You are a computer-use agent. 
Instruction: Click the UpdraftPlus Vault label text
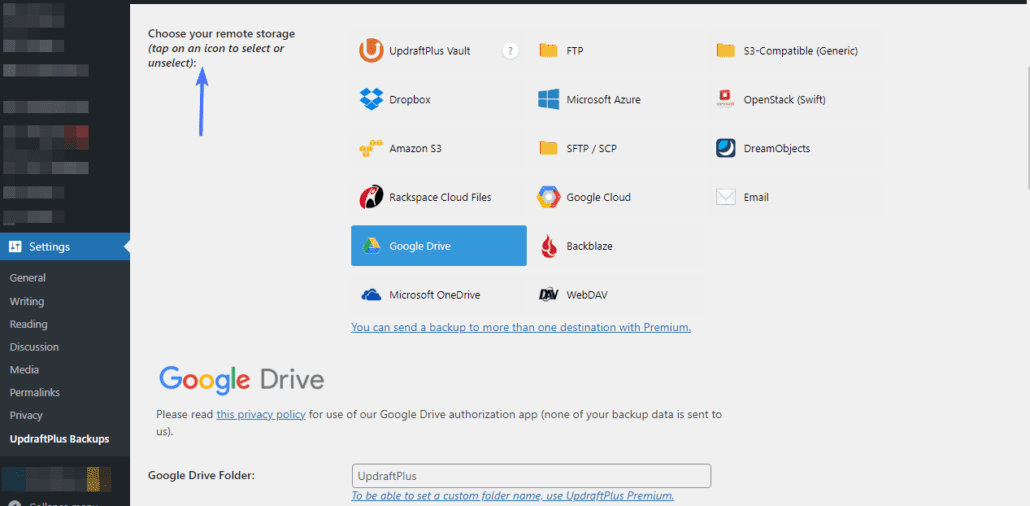430,51
